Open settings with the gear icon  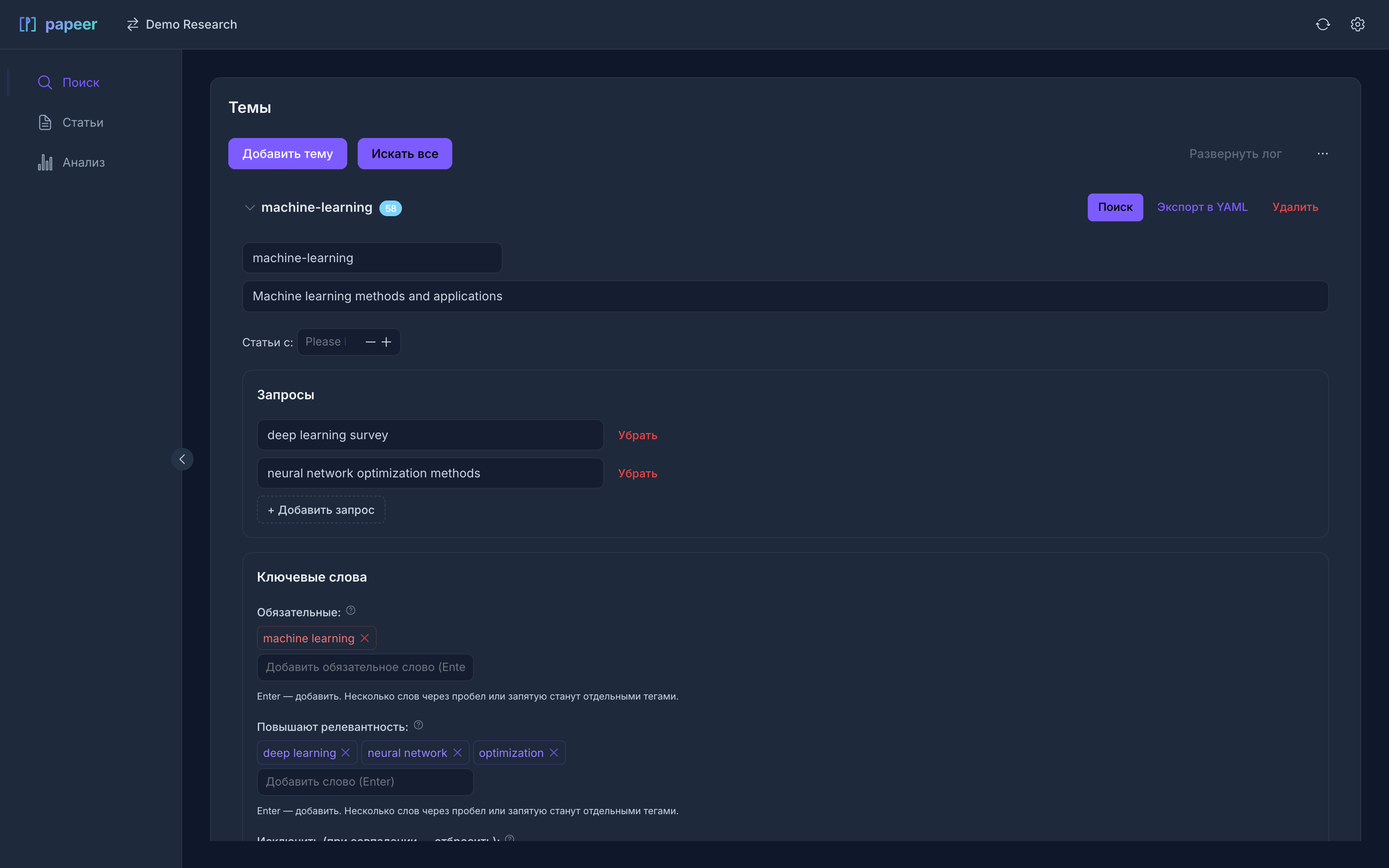click(1357, 24)
